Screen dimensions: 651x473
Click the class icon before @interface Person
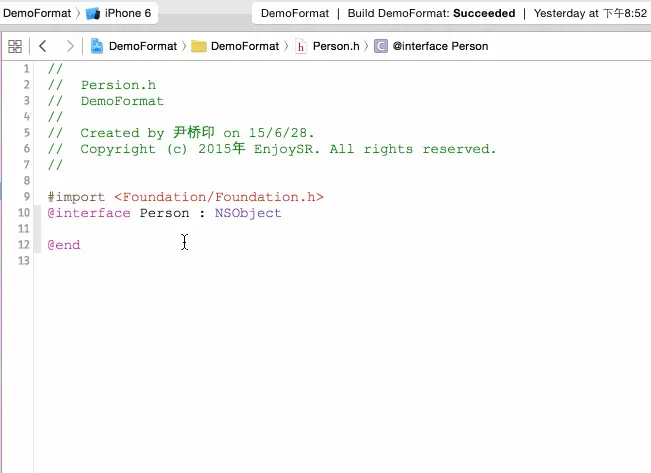click(x=381, y=46)
